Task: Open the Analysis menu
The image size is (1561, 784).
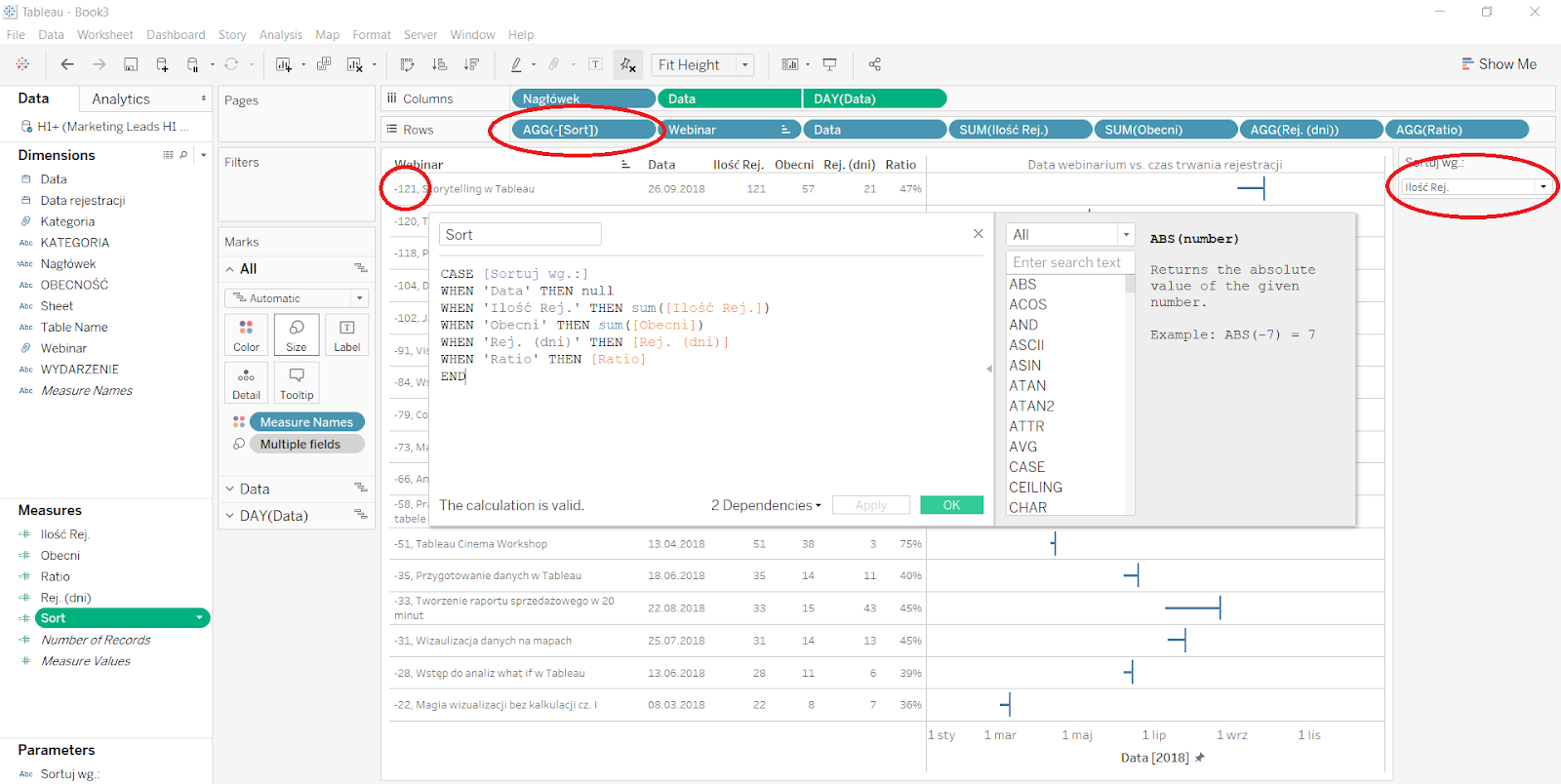Action: tap(280, 34)
